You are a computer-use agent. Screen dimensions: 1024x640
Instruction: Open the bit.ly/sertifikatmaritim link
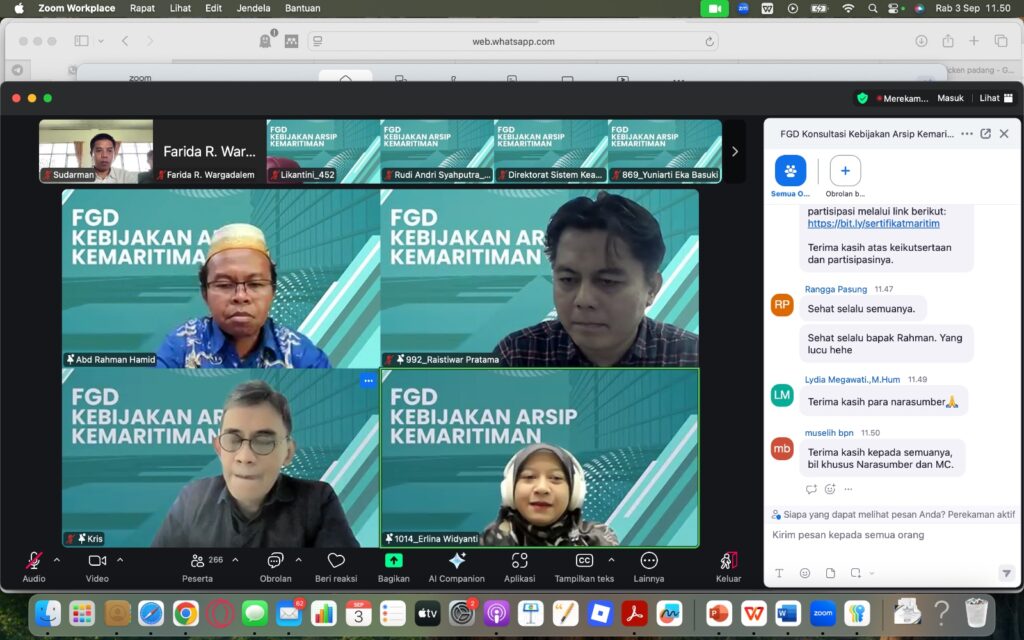[x=873, y=223]
